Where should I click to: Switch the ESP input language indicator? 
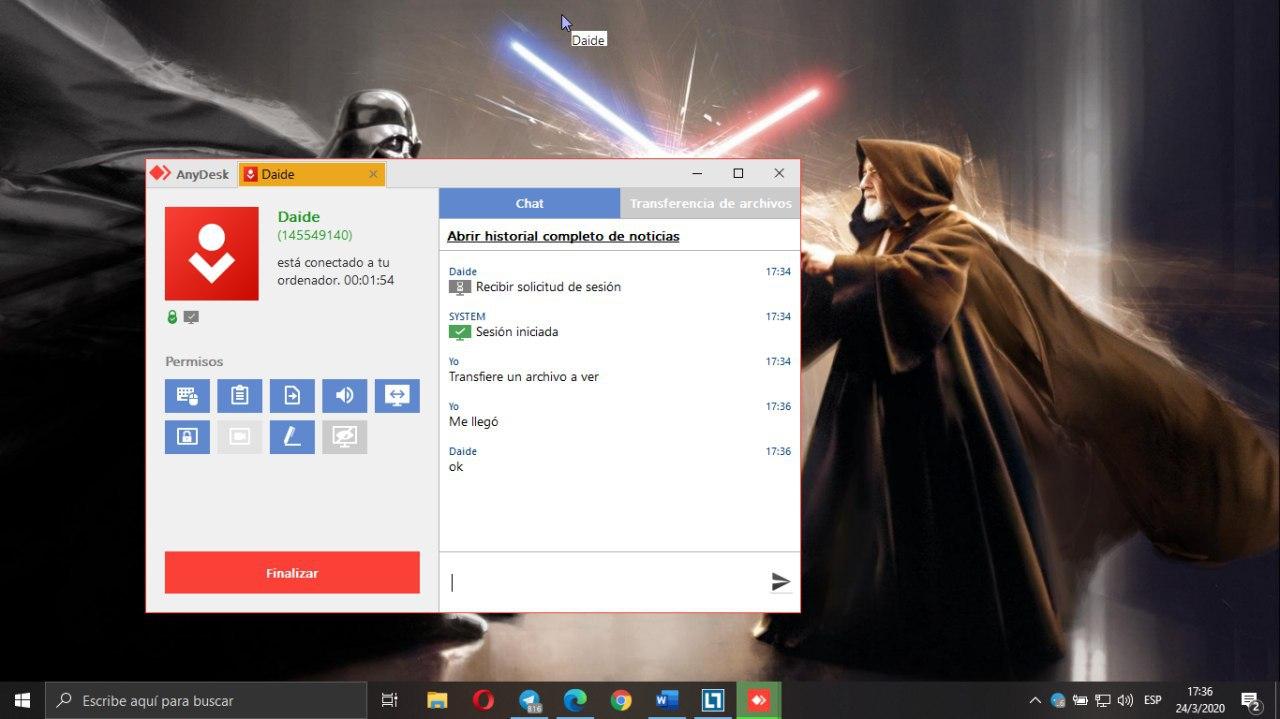(1153, 700)
